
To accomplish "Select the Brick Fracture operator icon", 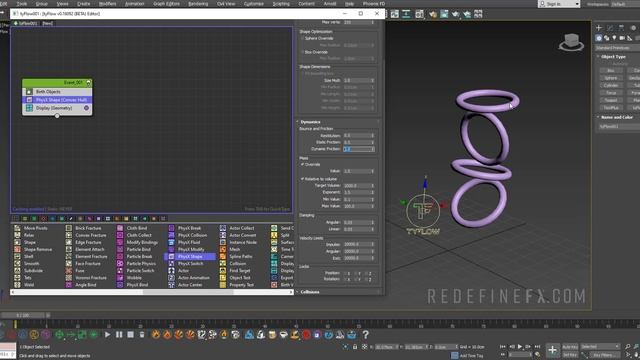I will coord(69,228).
